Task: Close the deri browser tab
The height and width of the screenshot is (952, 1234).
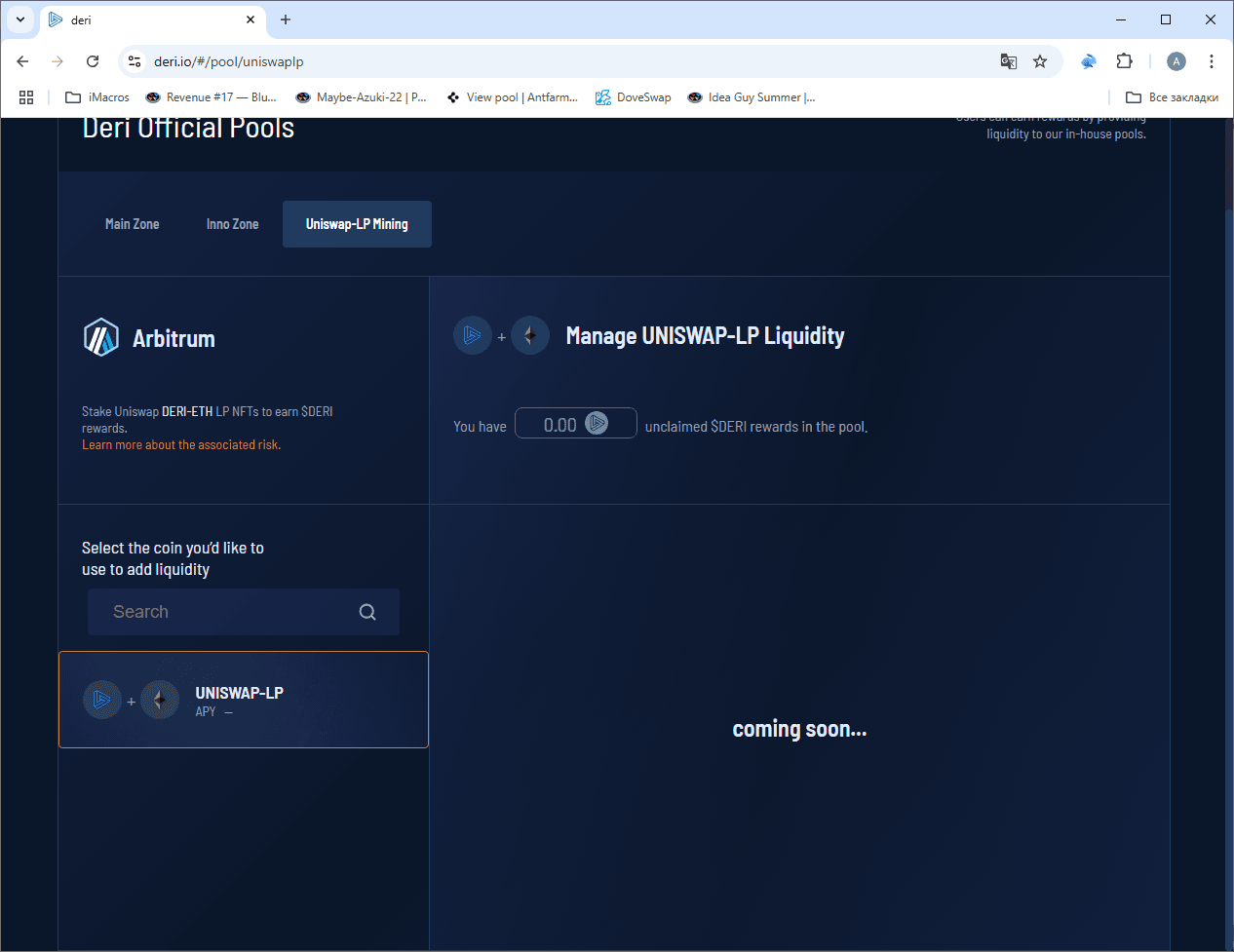Action: coord(251,19)
